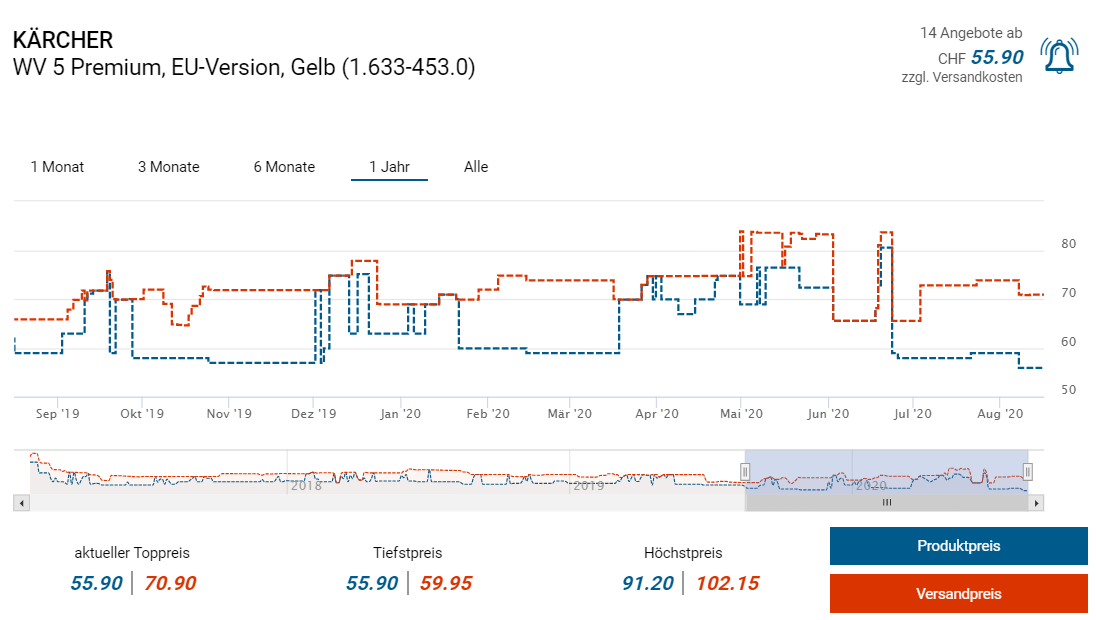Click the Höchstpreis 102.15 value
This screenshot has height=620, width=1096.
coord(729,583)
